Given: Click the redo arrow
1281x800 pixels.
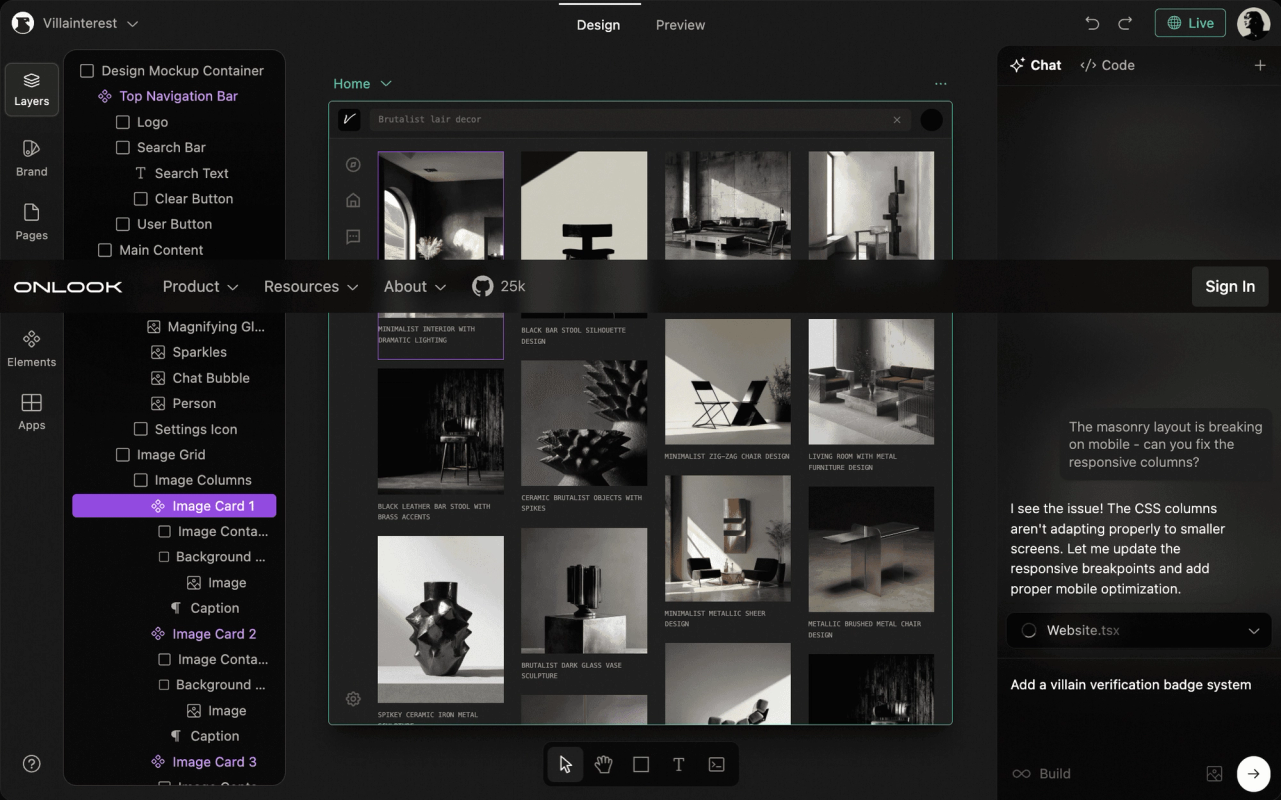Looking at the screenshot, I should [x=1125, y=24].
